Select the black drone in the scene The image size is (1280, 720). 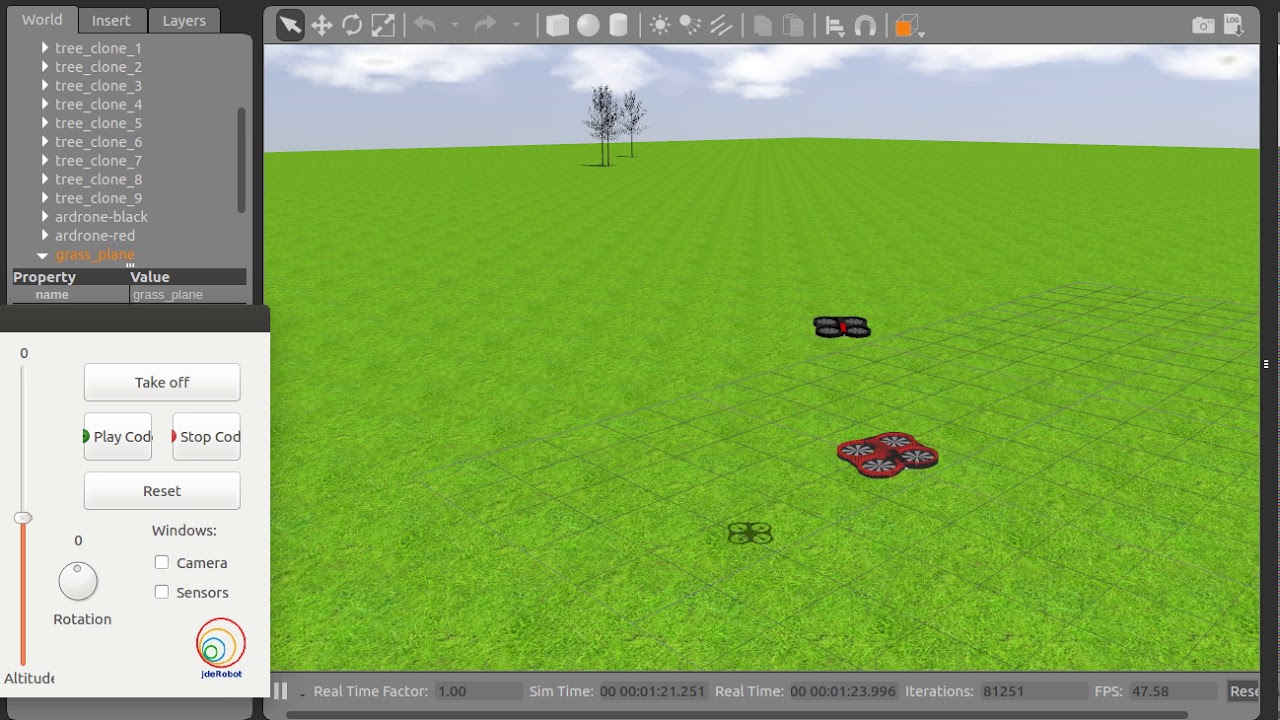842,327
